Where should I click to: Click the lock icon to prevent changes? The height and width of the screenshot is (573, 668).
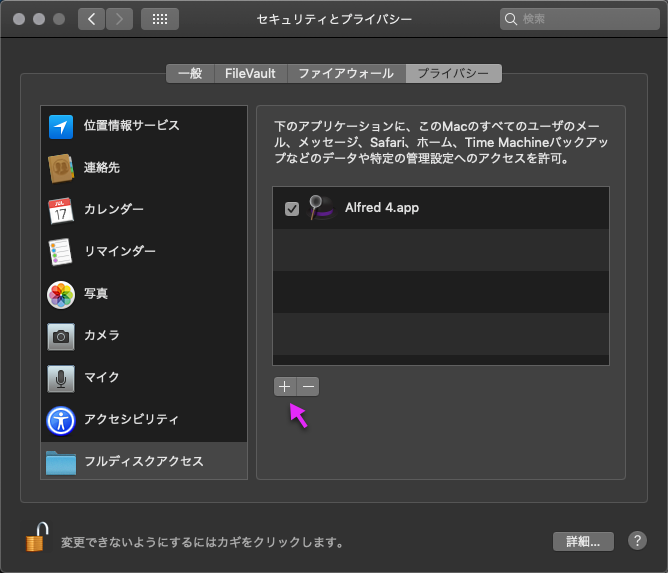(x=37, y=537)
